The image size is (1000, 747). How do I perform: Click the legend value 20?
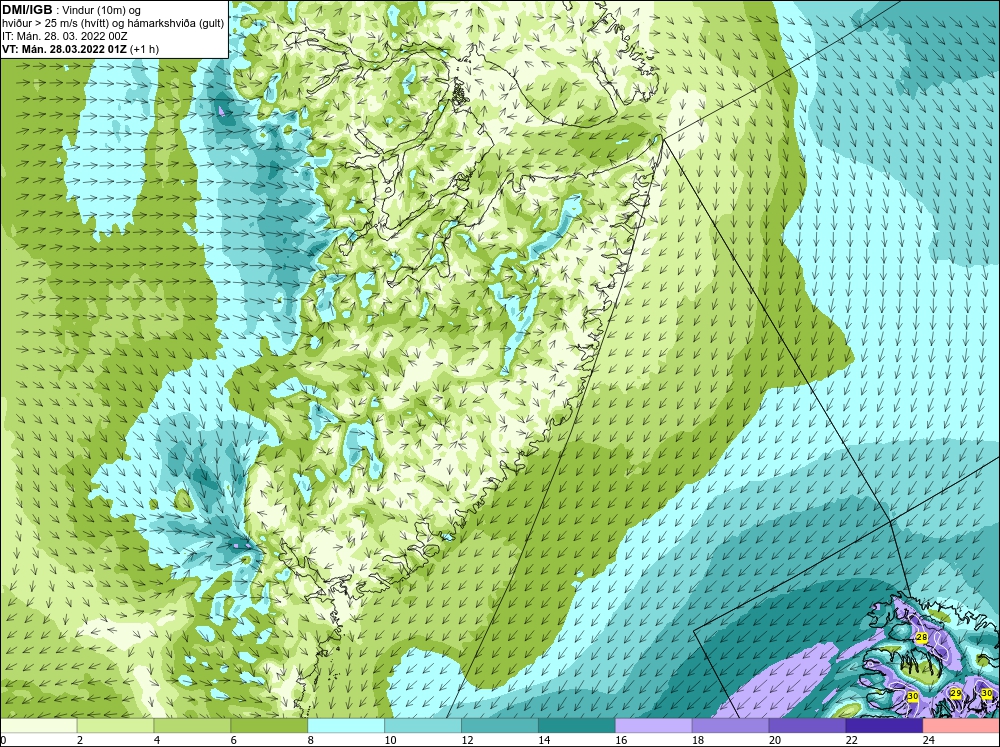[775, 740]
